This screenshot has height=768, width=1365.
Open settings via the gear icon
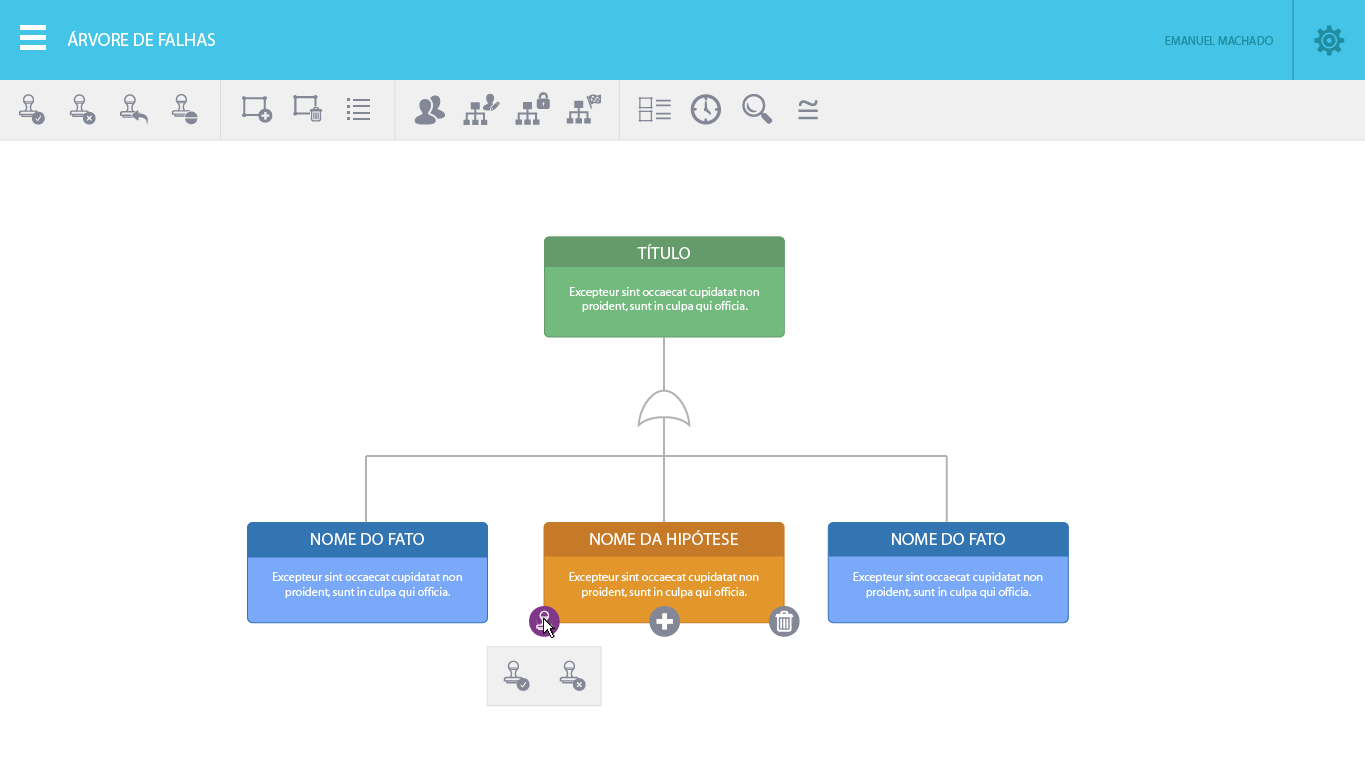point(1329,40)
